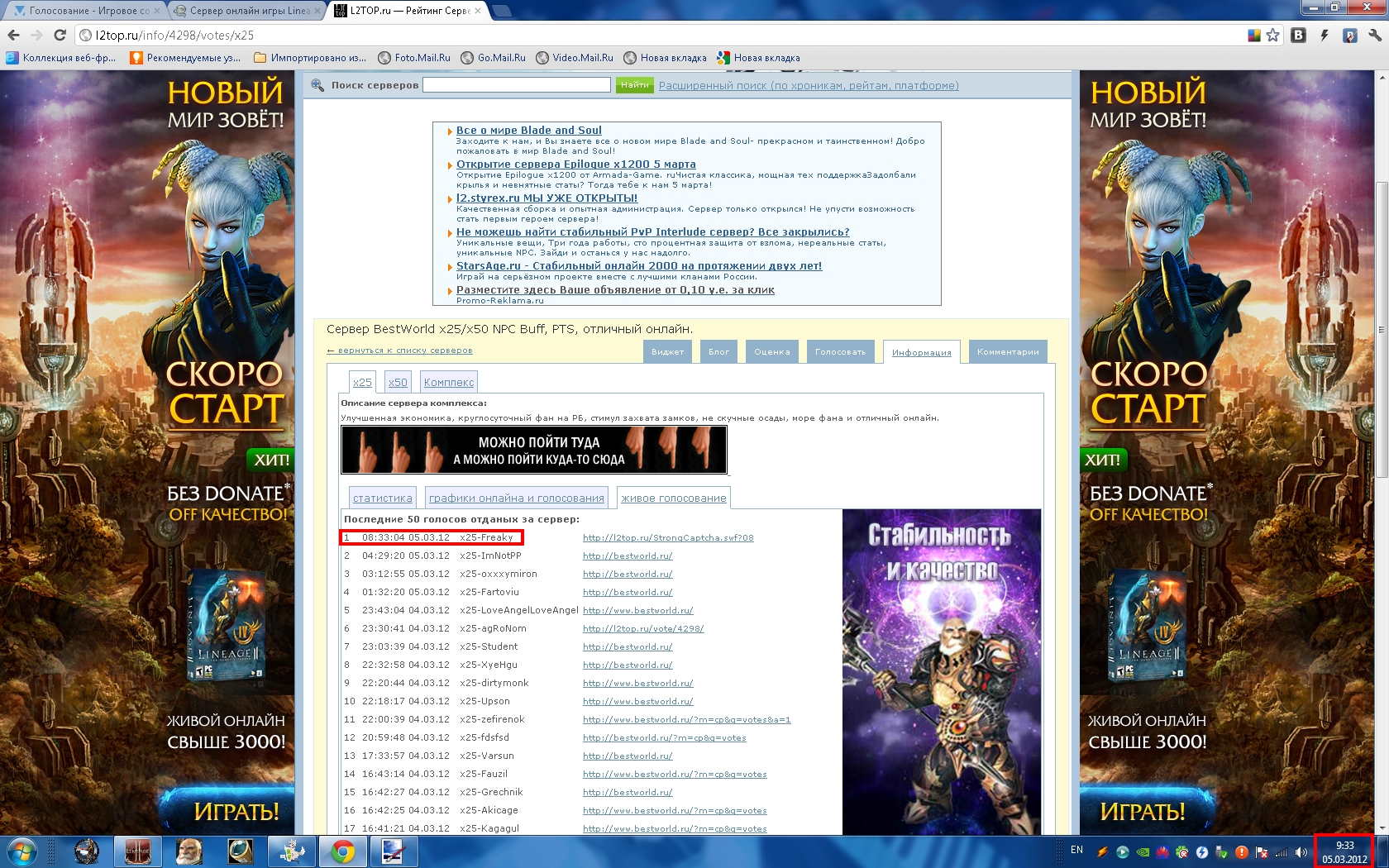
Task: Click the 'x25-LoveAngelLoveAngel' voter name
Action: (519, 610)
